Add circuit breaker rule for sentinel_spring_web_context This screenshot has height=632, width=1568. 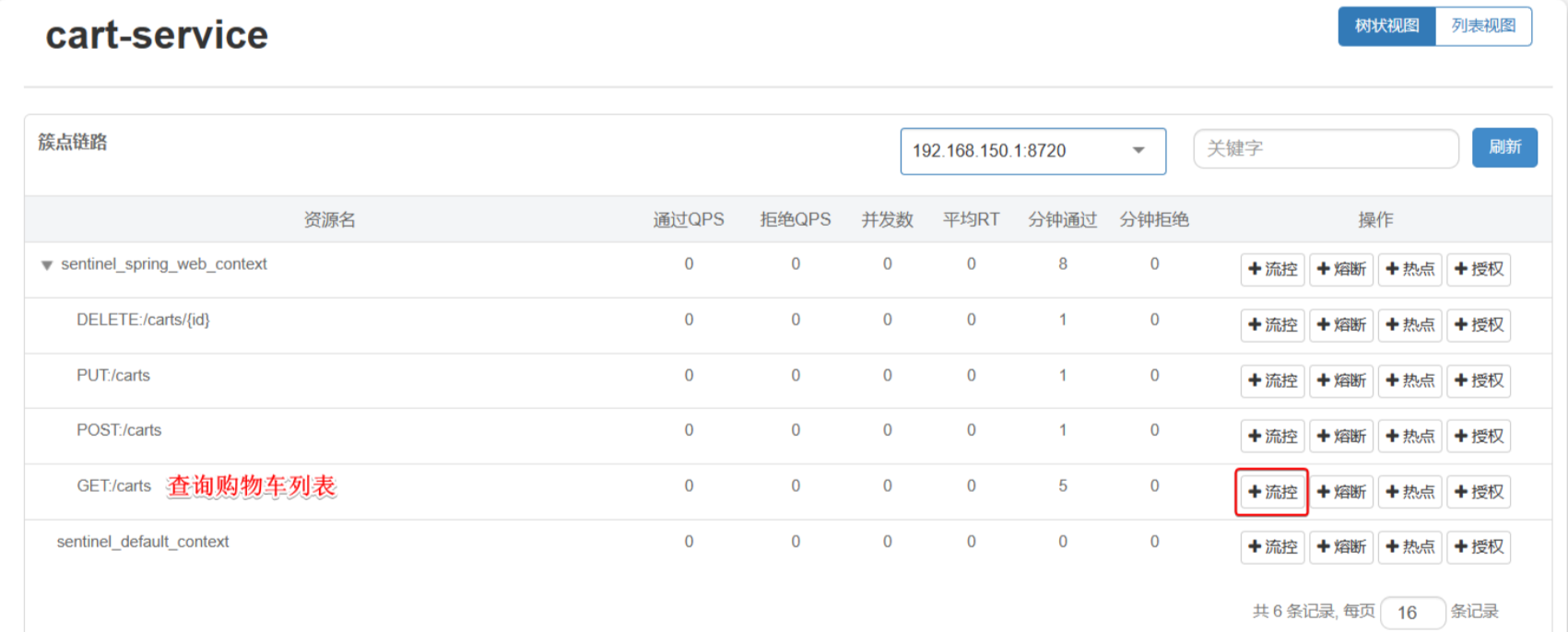click(x=1341, y=269)
